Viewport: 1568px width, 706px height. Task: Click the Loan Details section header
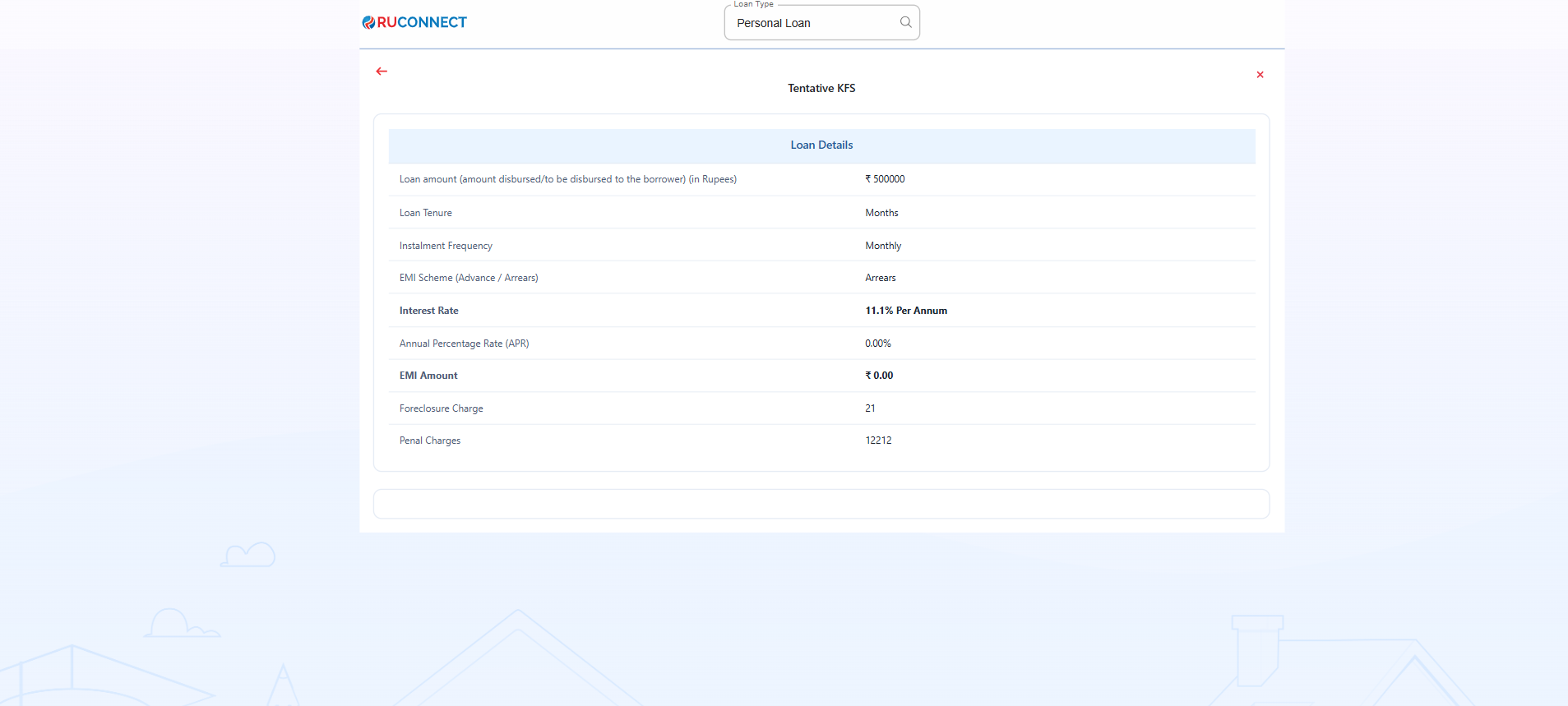(821, 145)
